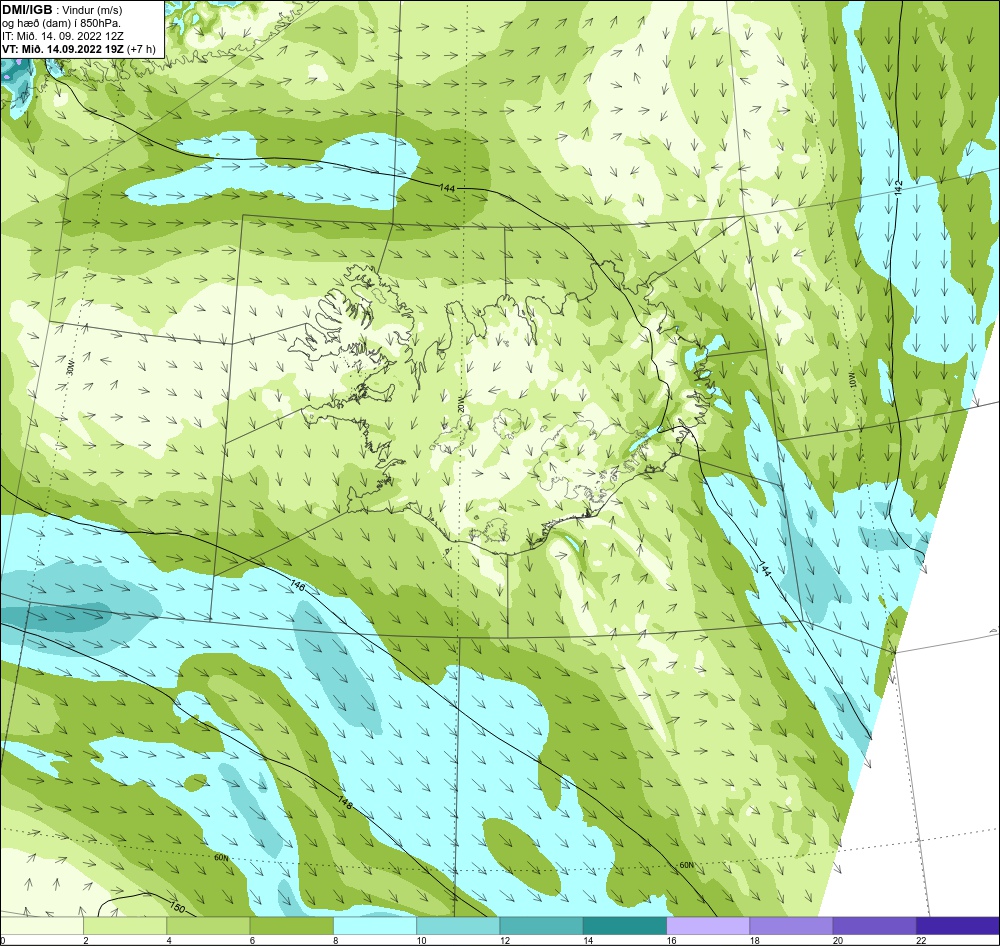1000x946 pixels.
Task: Click legend tick value 10
Action: coord(421,940)
